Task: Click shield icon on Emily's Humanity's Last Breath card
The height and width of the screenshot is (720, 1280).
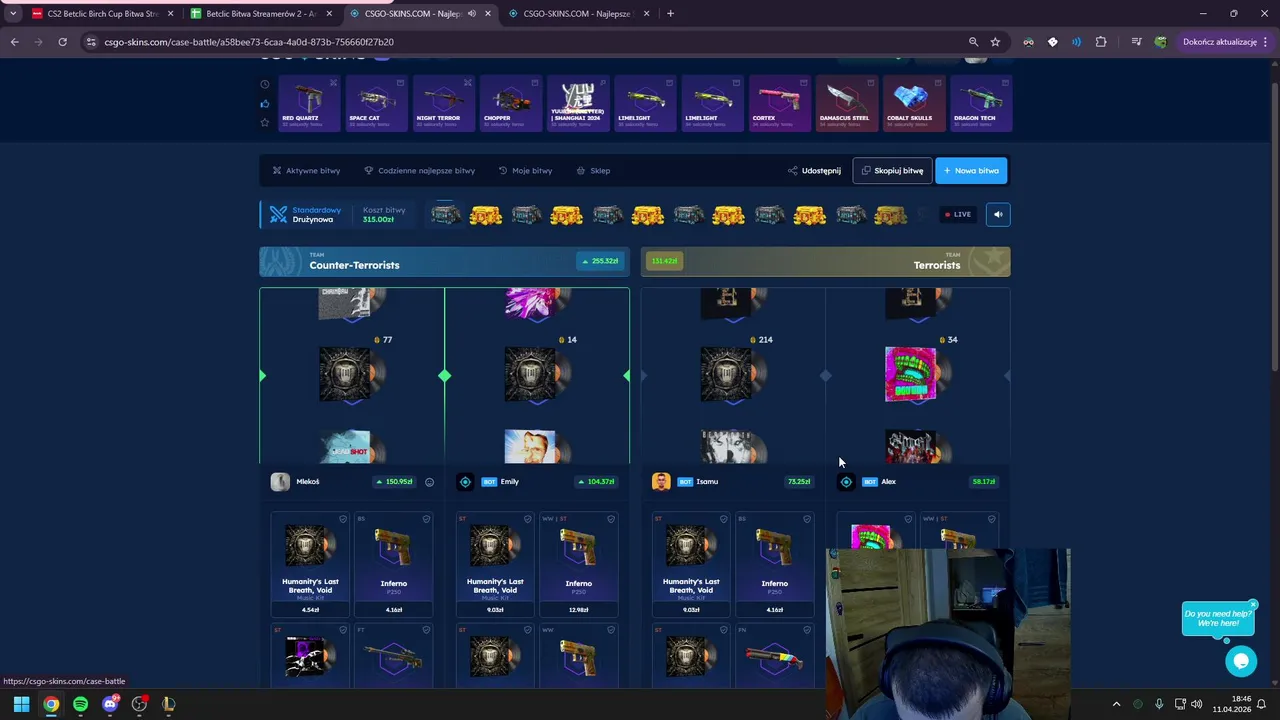Action: click(527, 519)
